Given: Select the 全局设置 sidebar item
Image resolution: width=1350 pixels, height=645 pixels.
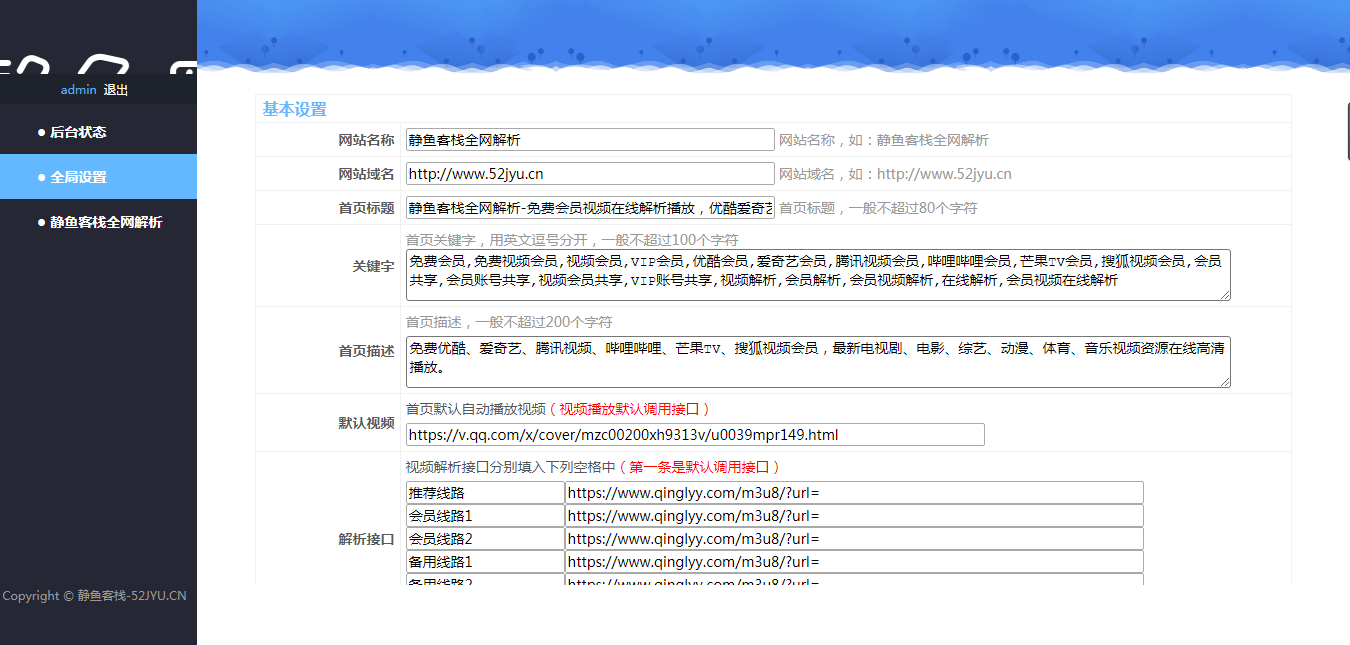Looking at the screenshot, I should click(78, 177).
